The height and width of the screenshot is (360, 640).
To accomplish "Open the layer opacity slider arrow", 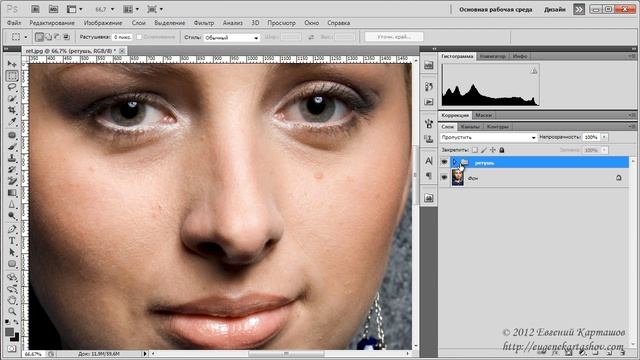I will [x=604, y=138].
